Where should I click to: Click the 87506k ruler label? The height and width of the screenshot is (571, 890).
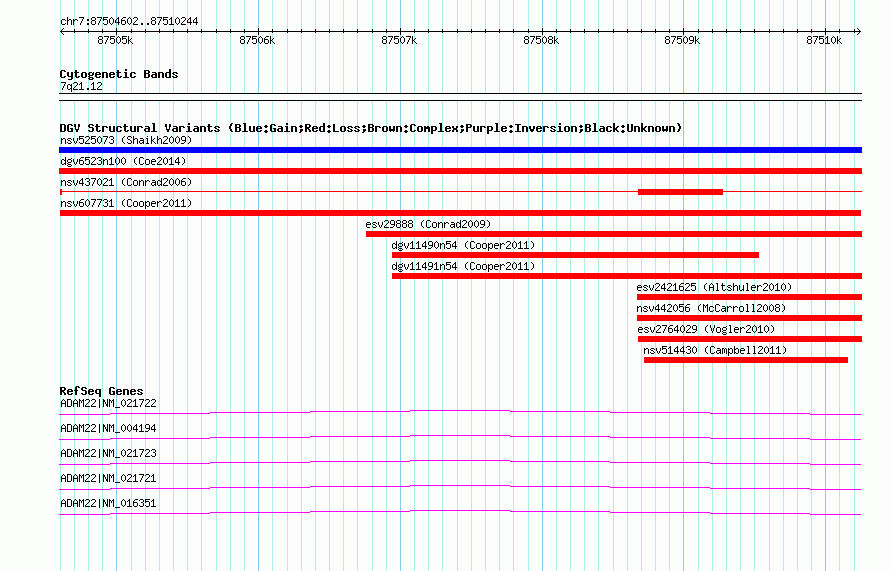(x=257, y=40)
